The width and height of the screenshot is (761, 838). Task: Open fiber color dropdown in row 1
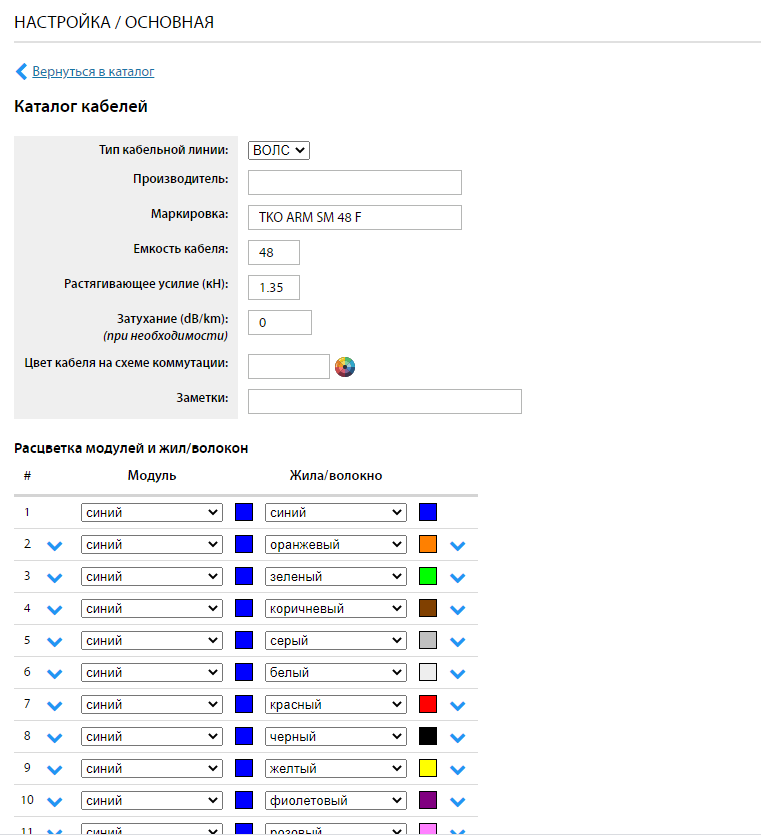click(x=336, y=513)
